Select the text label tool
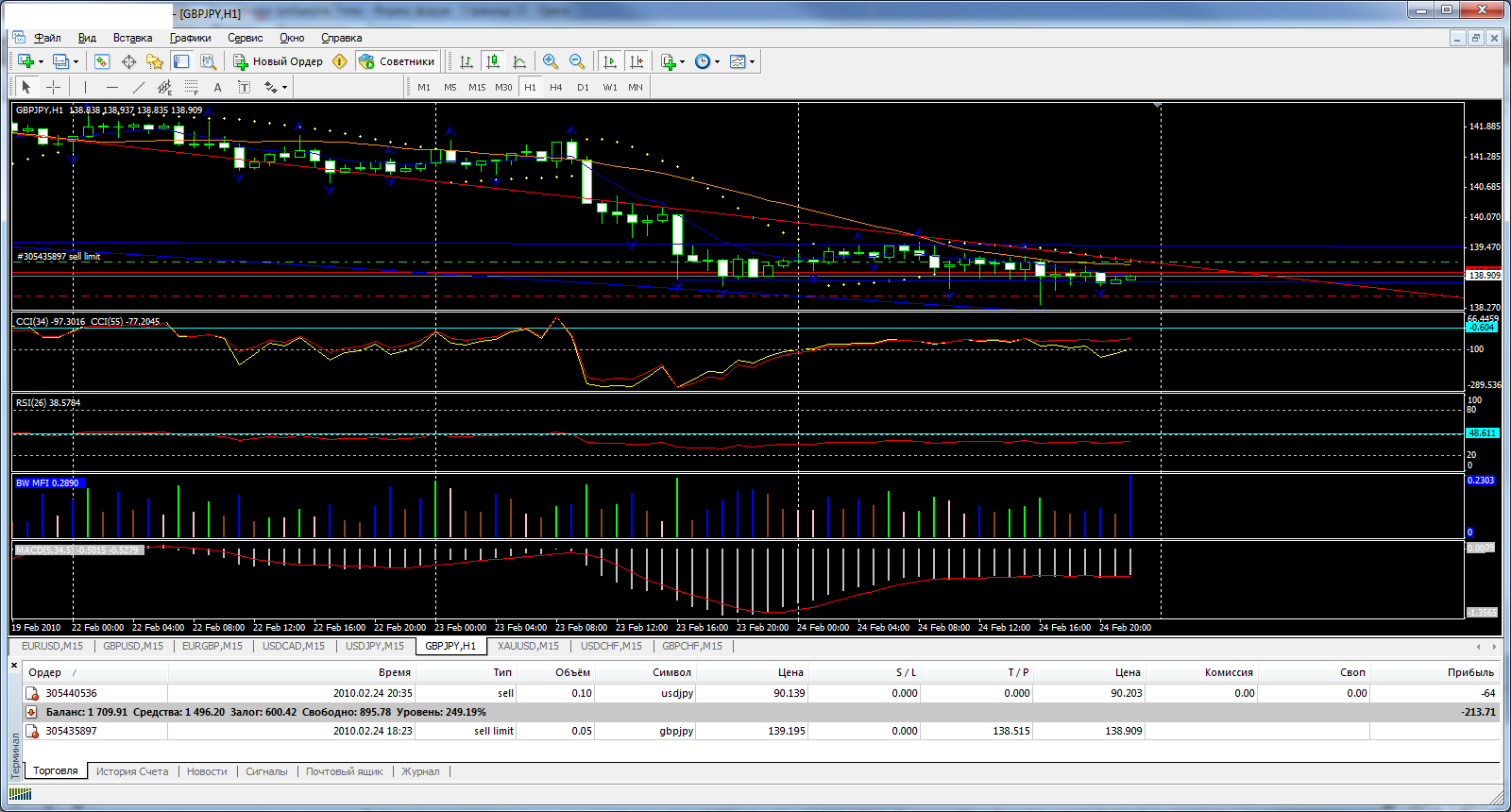 tap(244, 87)
